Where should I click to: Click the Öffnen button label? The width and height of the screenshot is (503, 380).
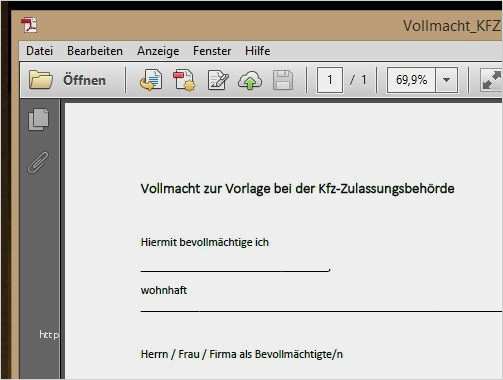84,80
